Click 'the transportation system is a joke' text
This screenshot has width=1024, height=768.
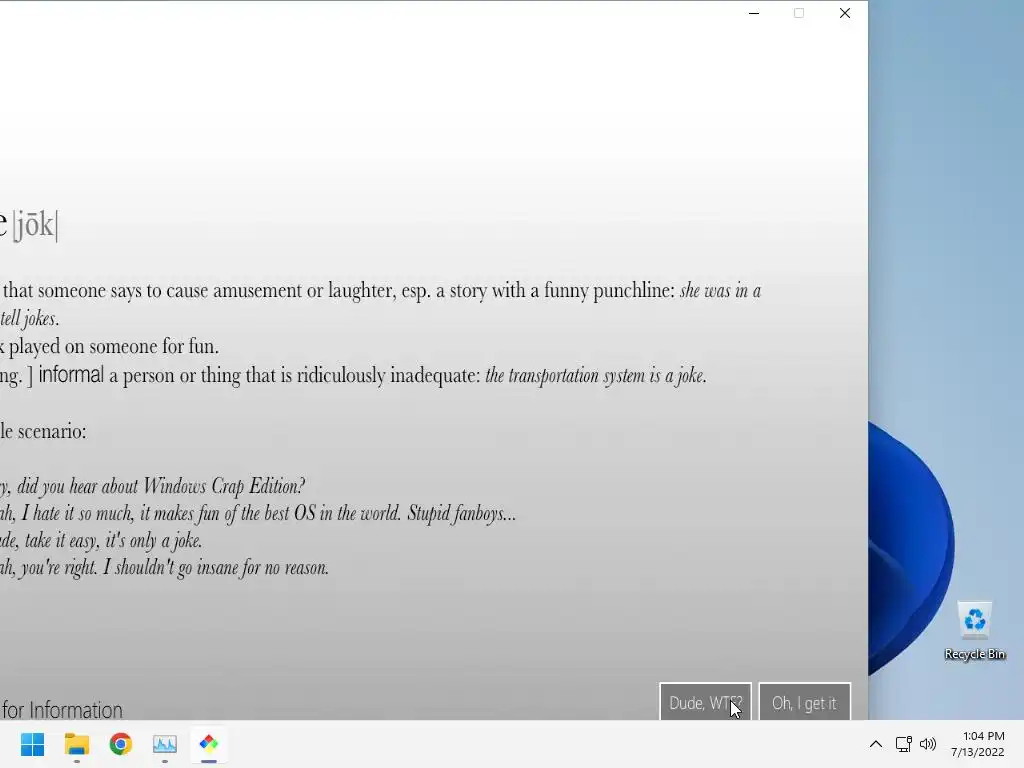click(x=596, y=376)
